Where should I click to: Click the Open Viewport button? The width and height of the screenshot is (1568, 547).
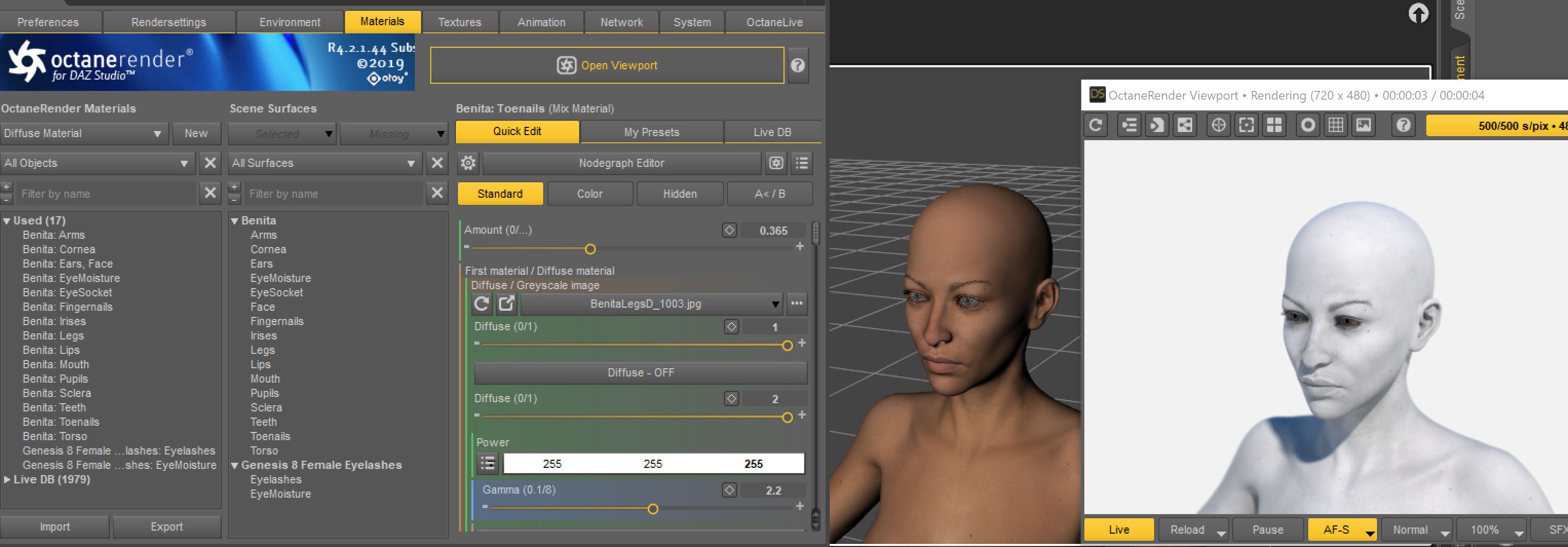[607, 65]
